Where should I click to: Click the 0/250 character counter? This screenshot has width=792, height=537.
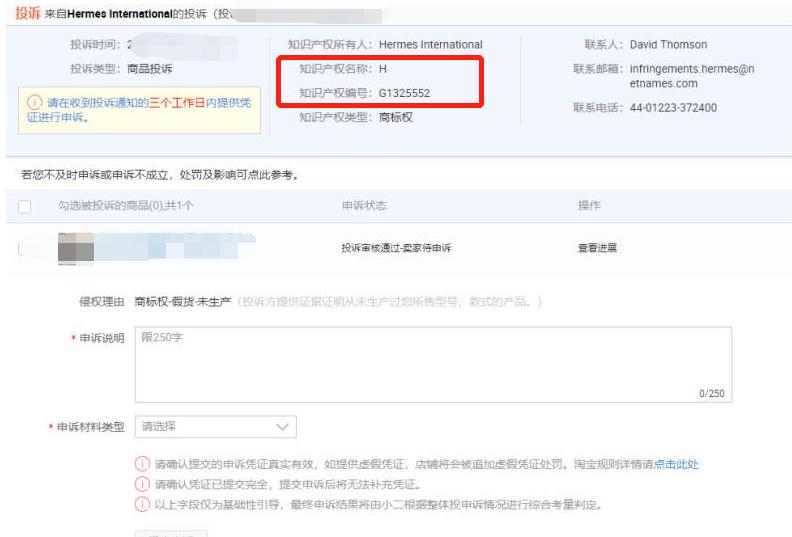tap(712, 393)
